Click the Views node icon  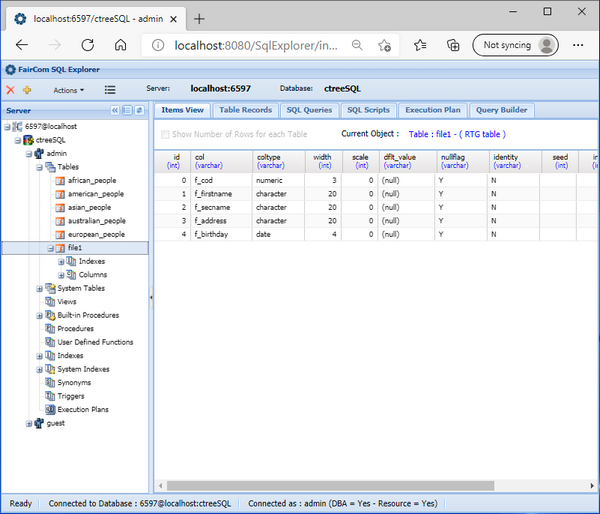(x=50, y=302)
